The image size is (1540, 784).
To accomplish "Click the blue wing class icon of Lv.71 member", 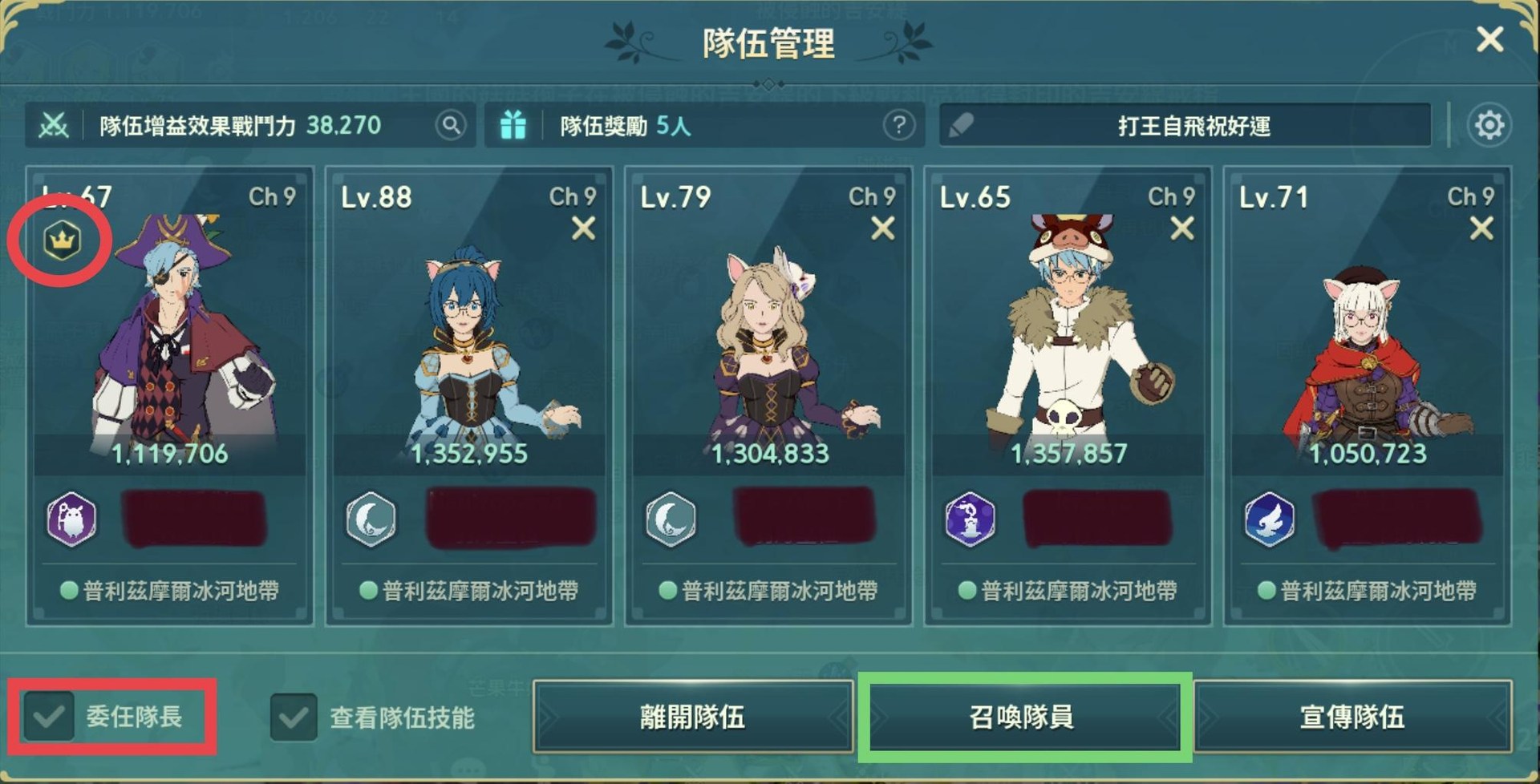I will click(x=1270, y=519).
